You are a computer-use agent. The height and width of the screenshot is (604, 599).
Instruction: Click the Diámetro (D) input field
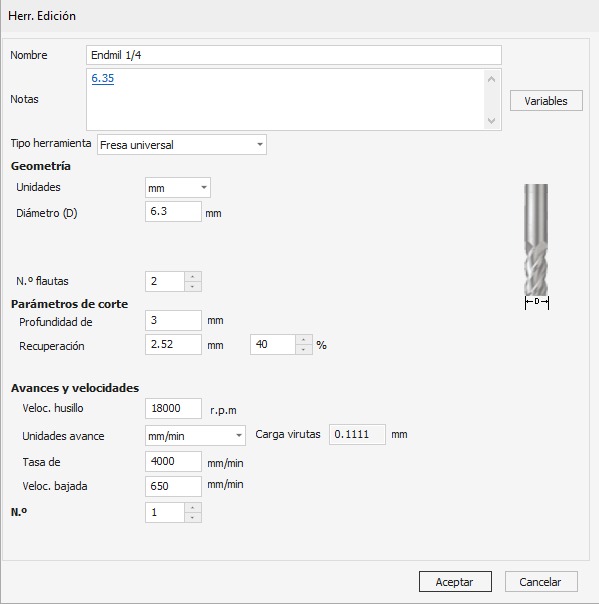[173, 211]
